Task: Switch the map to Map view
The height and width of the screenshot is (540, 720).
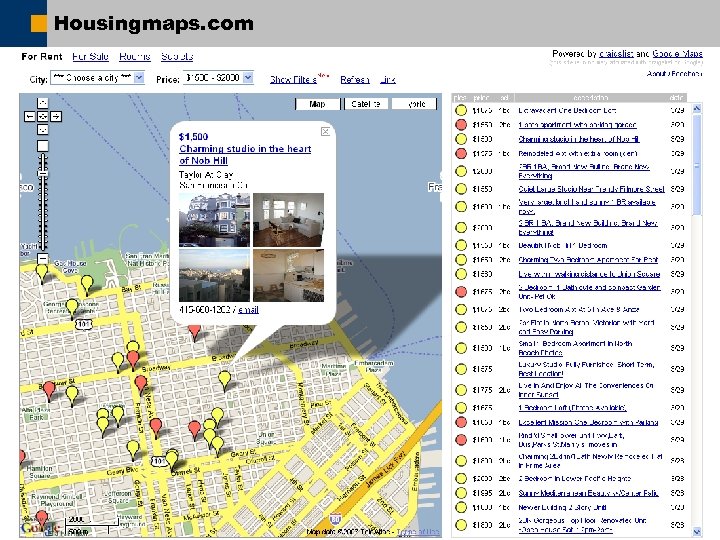Action: (x=318, y=104)
